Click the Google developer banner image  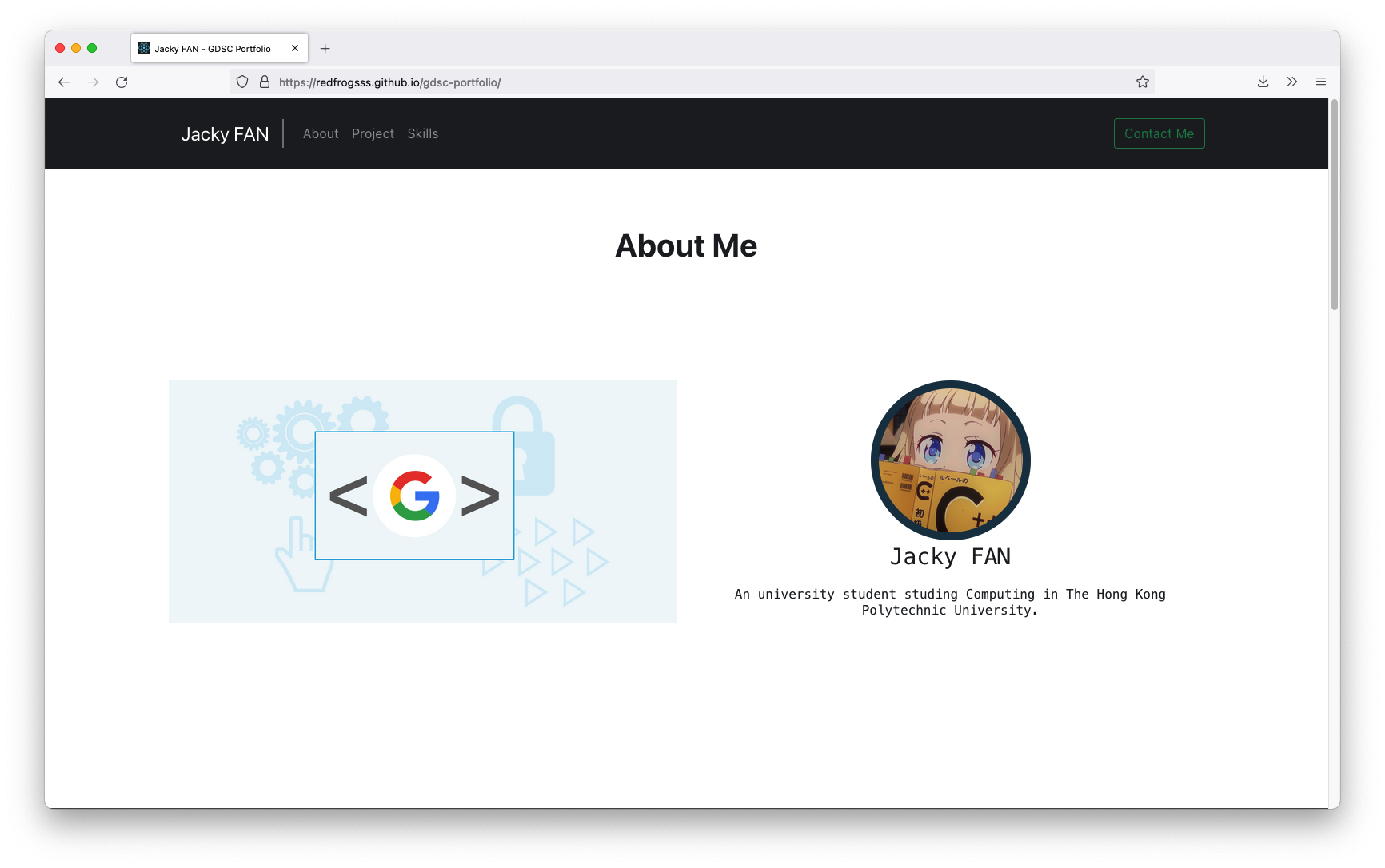[423, 501]
